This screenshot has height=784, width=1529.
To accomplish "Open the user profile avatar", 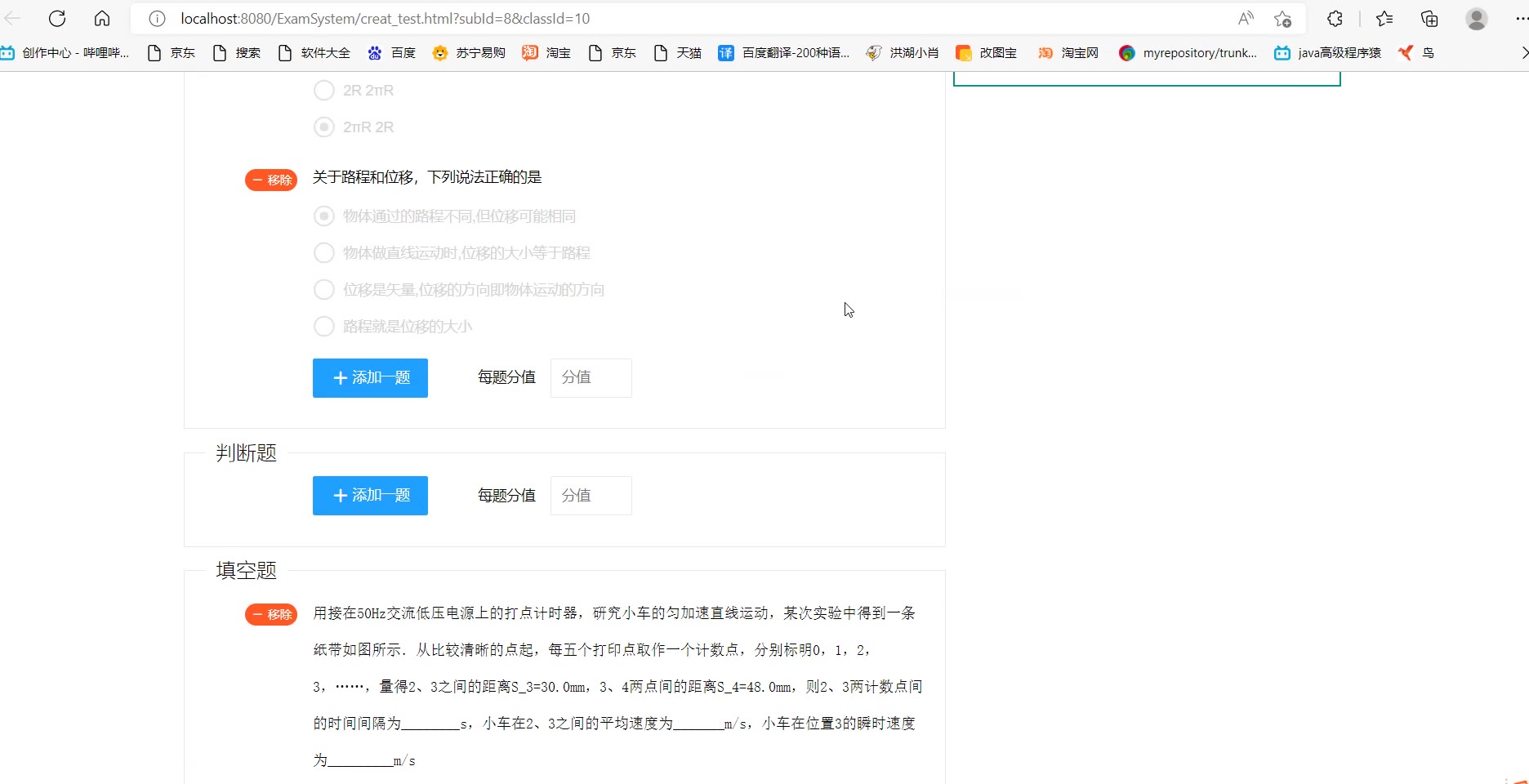I will 1476,19.
